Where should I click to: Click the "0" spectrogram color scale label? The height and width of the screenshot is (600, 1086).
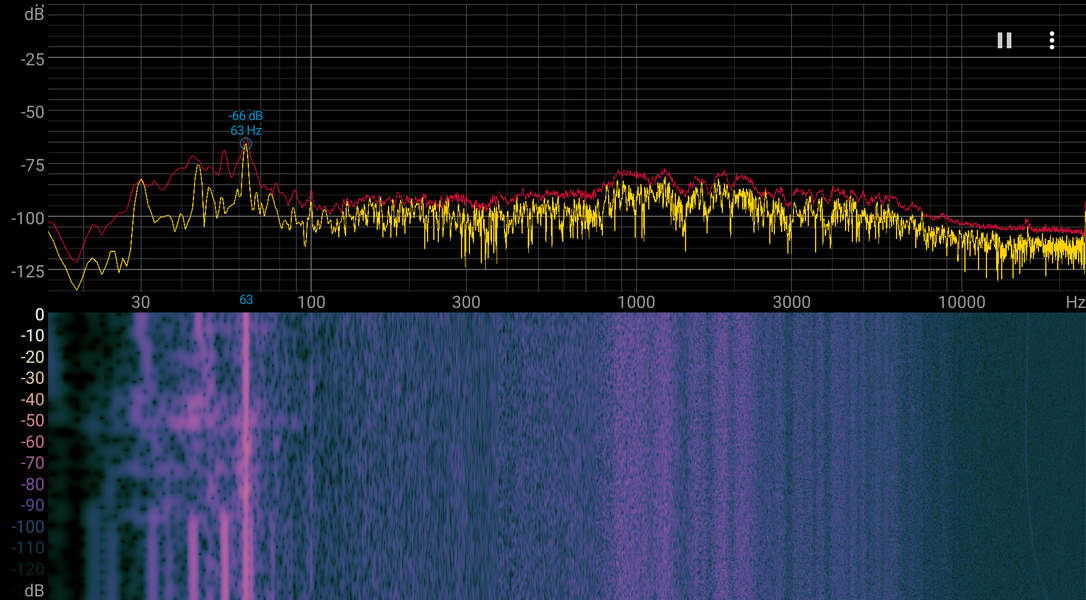[x=39, y=315]
